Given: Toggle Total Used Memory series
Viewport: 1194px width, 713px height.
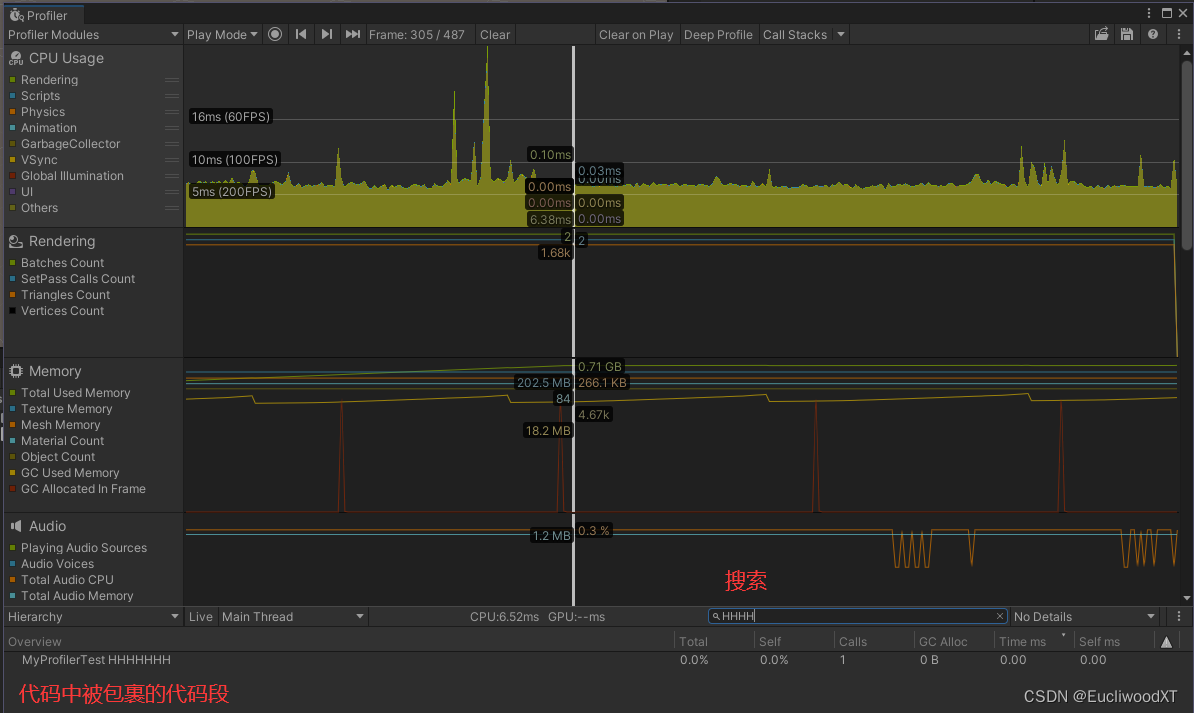Looking at the screenshot, I should click(13, 393).
